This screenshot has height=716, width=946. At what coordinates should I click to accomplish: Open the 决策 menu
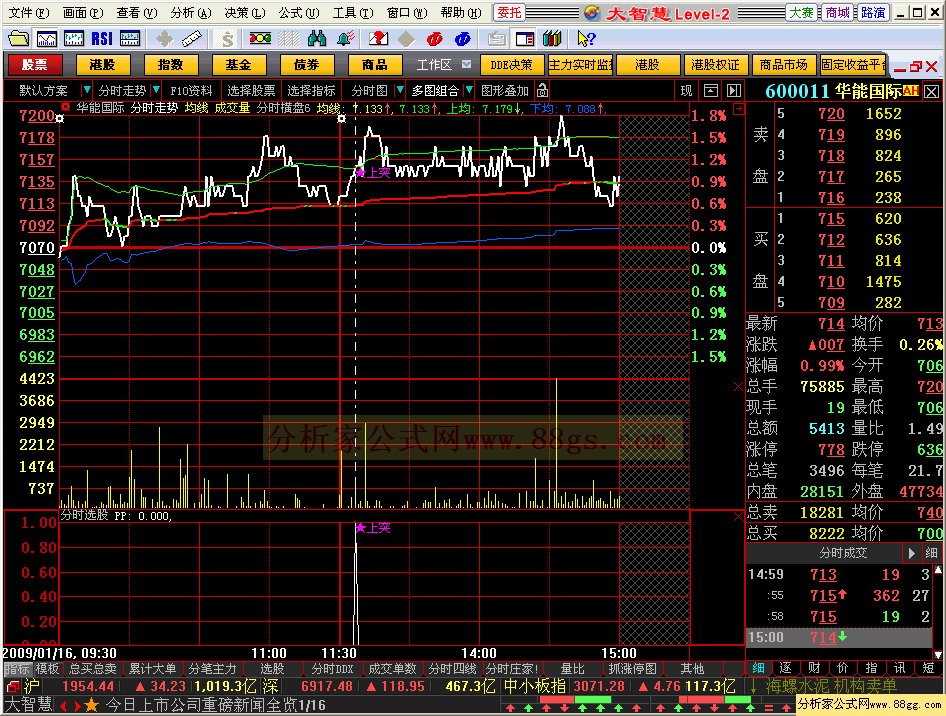click(244, 13)
